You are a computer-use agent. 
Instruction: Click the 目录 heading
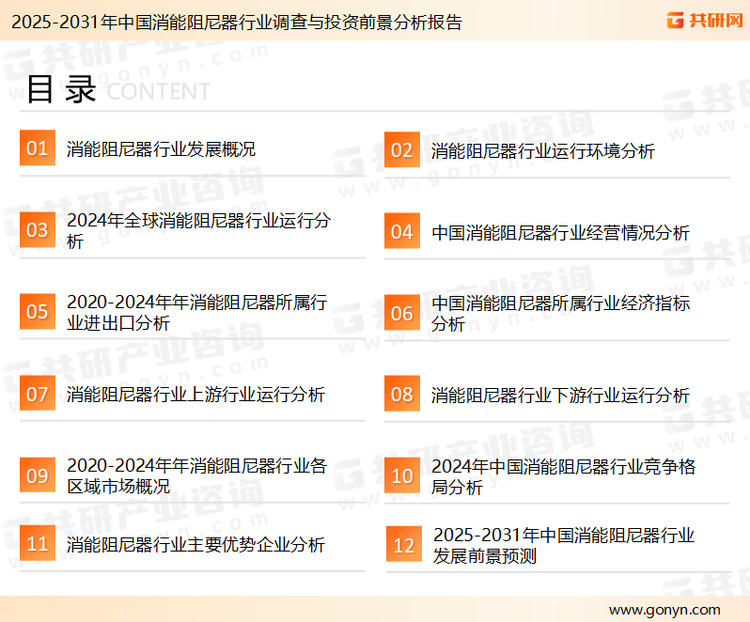tap(61, 89)
